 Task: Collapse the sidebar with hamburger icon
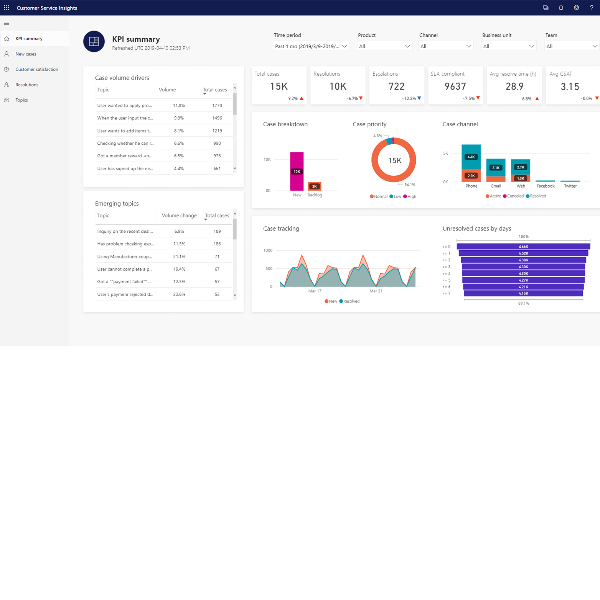pyautogui.click(x=6, y=22)
